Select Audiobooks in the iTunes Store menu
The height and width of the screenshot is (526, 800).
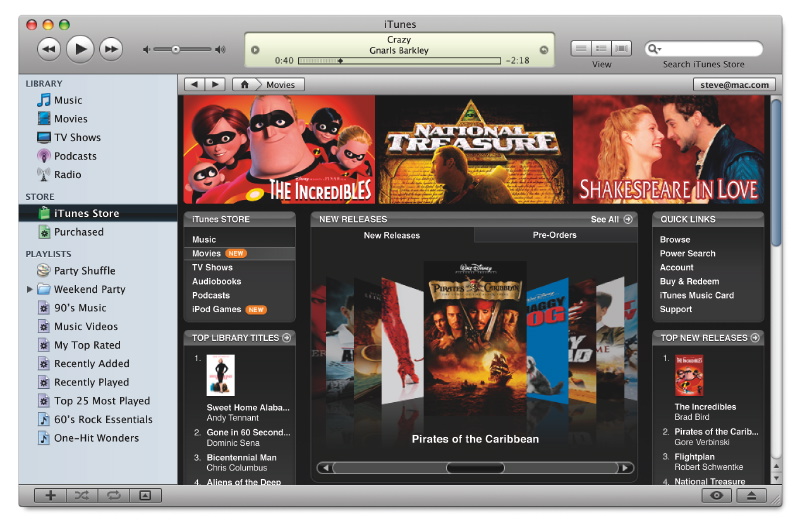click(216, 282)
